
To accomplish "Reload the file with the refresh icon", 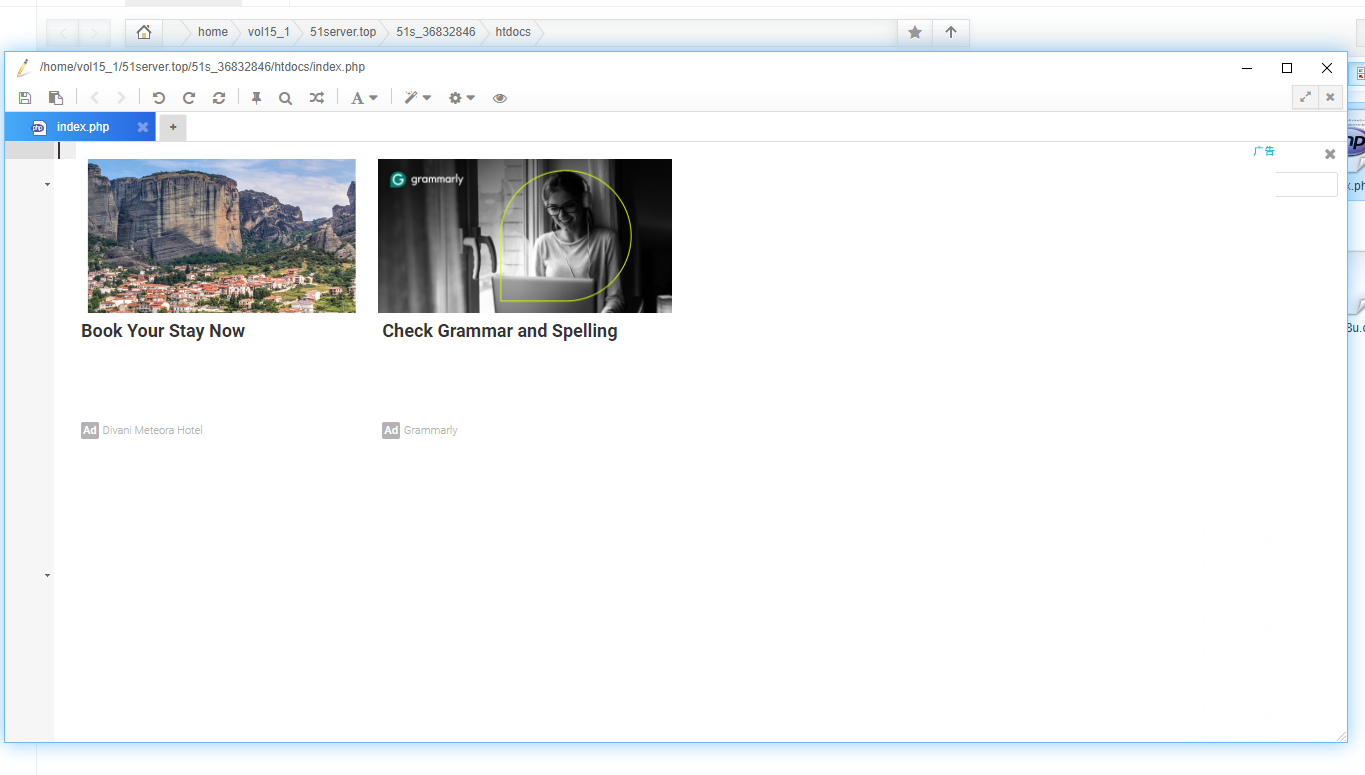I will [219, 98].
